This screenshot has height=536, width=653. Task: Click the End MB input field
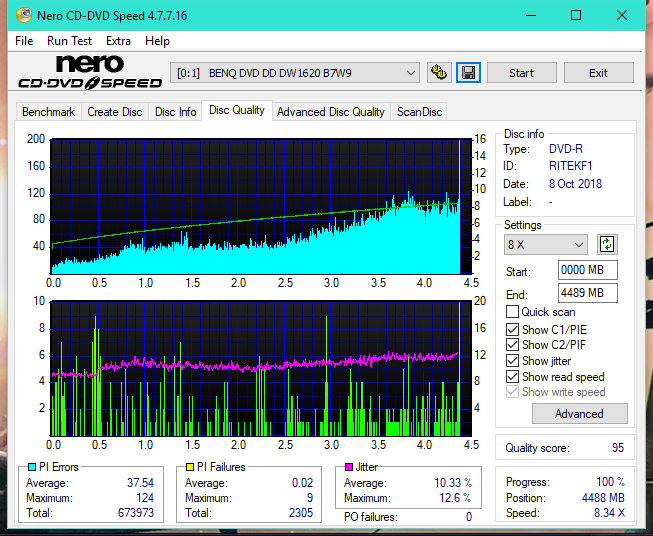tap(588, 293)
